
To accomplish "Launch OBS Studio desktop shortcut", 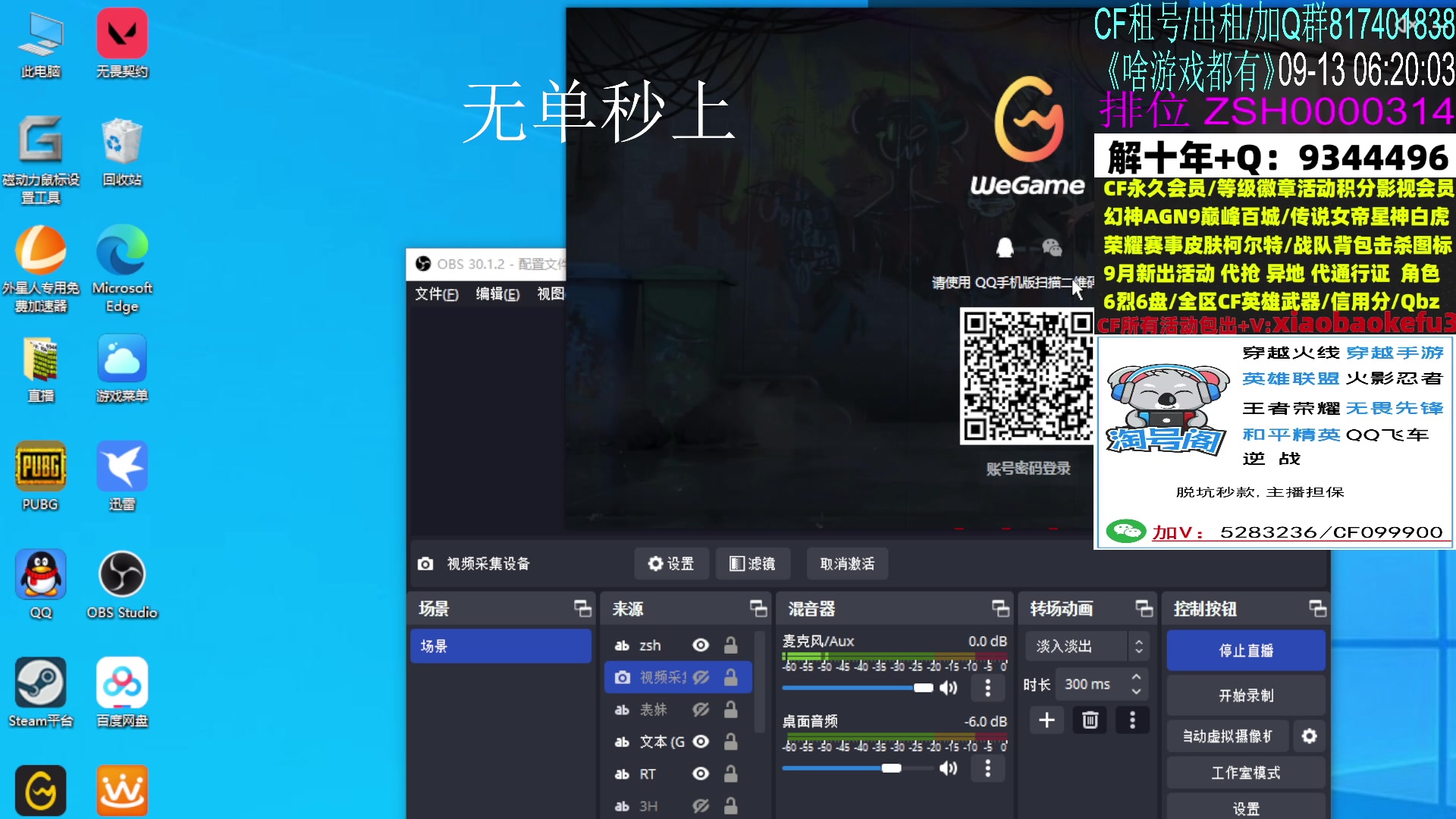I will pos(122,585).
